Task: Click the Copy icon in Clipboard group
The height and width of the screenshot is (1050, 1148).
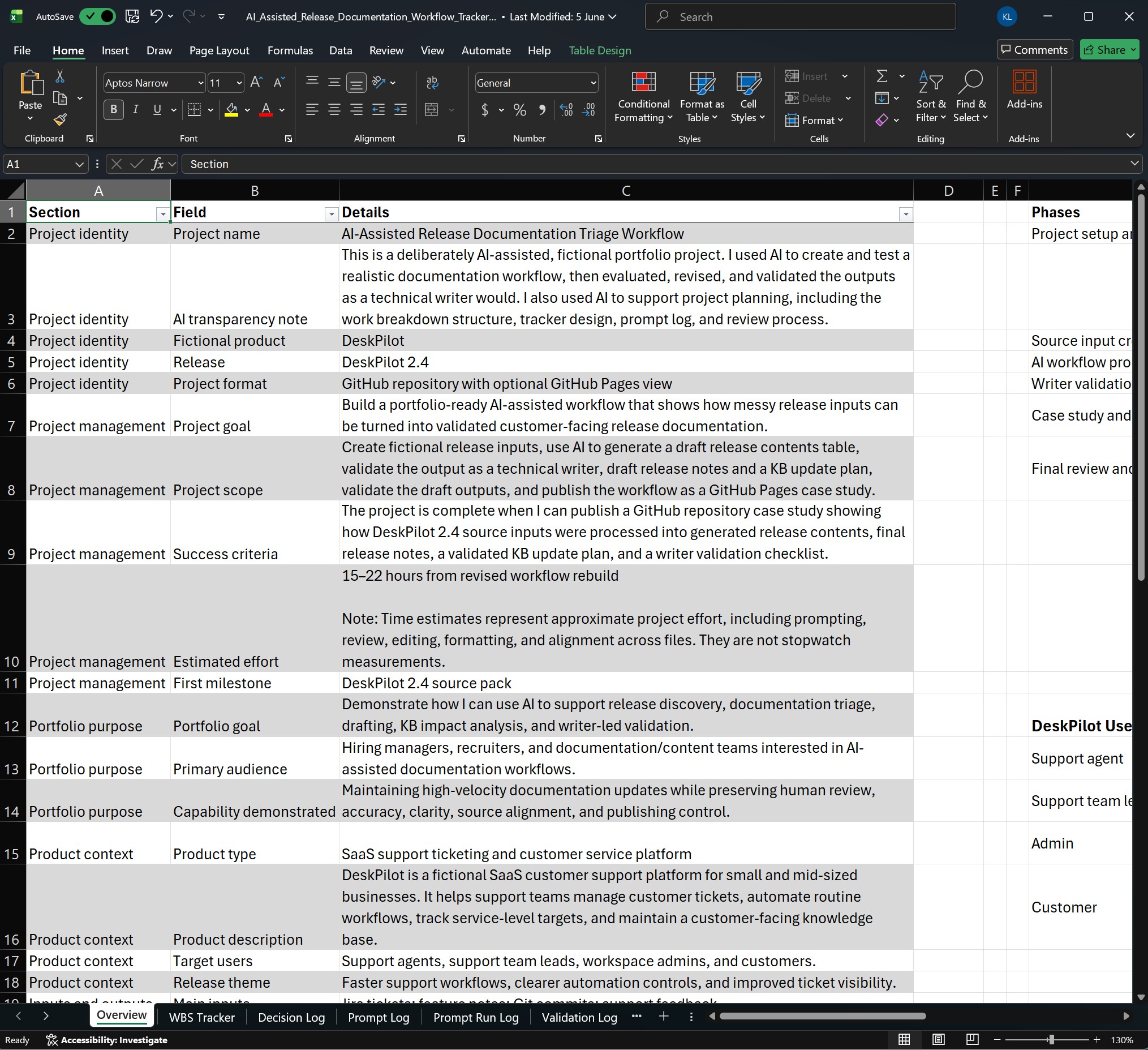Action: [x=60, y=98]
